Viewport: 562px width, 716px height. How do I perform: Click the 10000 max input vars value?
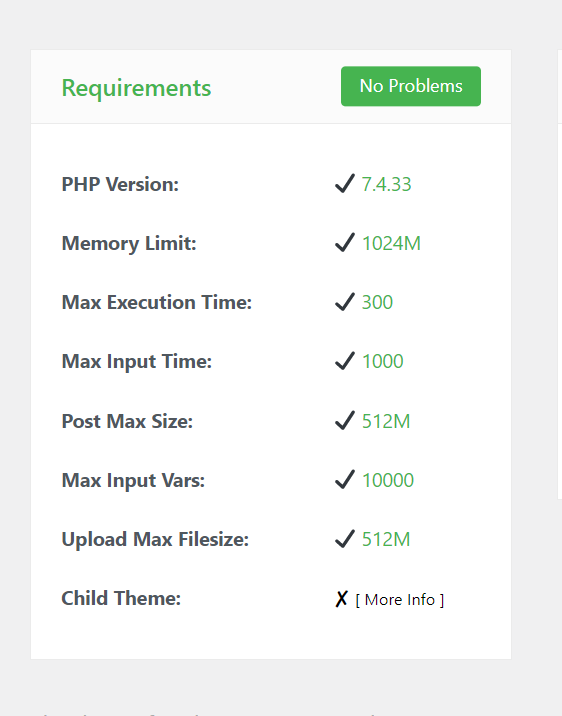pos(388,480)
